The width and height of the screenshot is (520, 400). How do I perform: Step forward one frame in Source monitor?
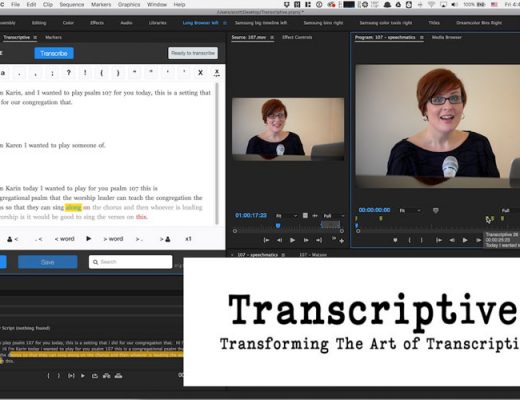[306, 240]
